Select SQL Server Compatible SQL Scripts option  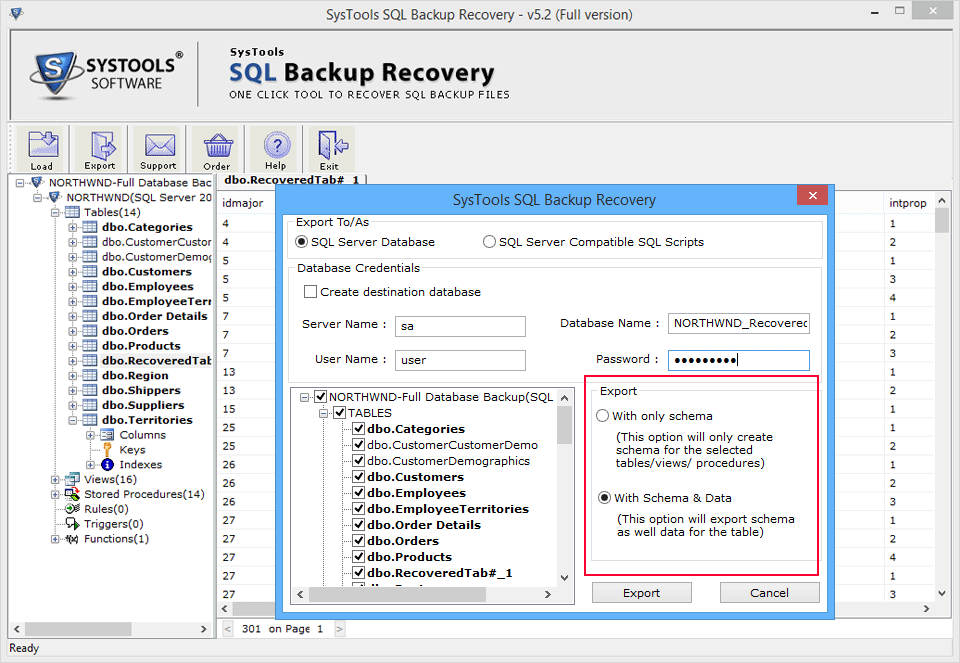coord(489,242)
